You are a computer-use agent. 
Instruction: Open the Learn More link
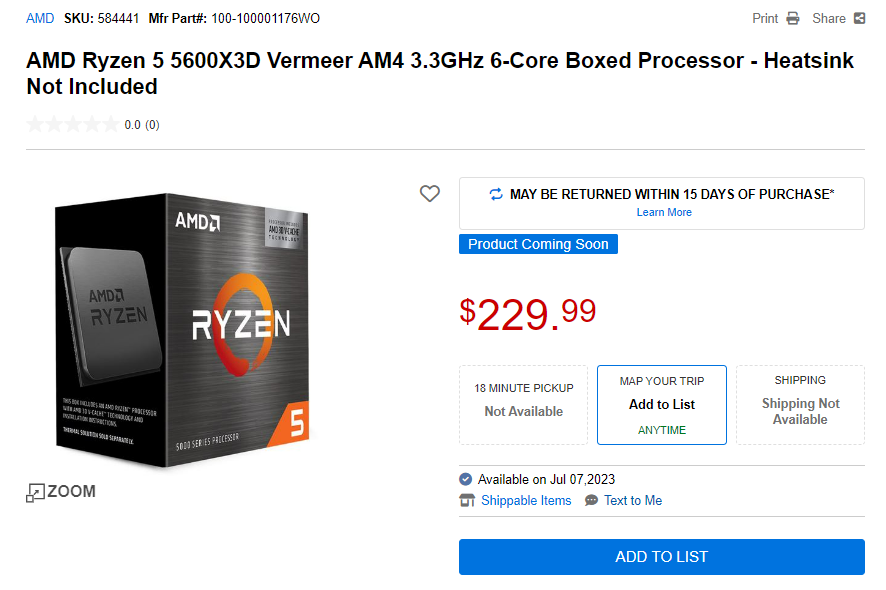click(x=664, y=212)
